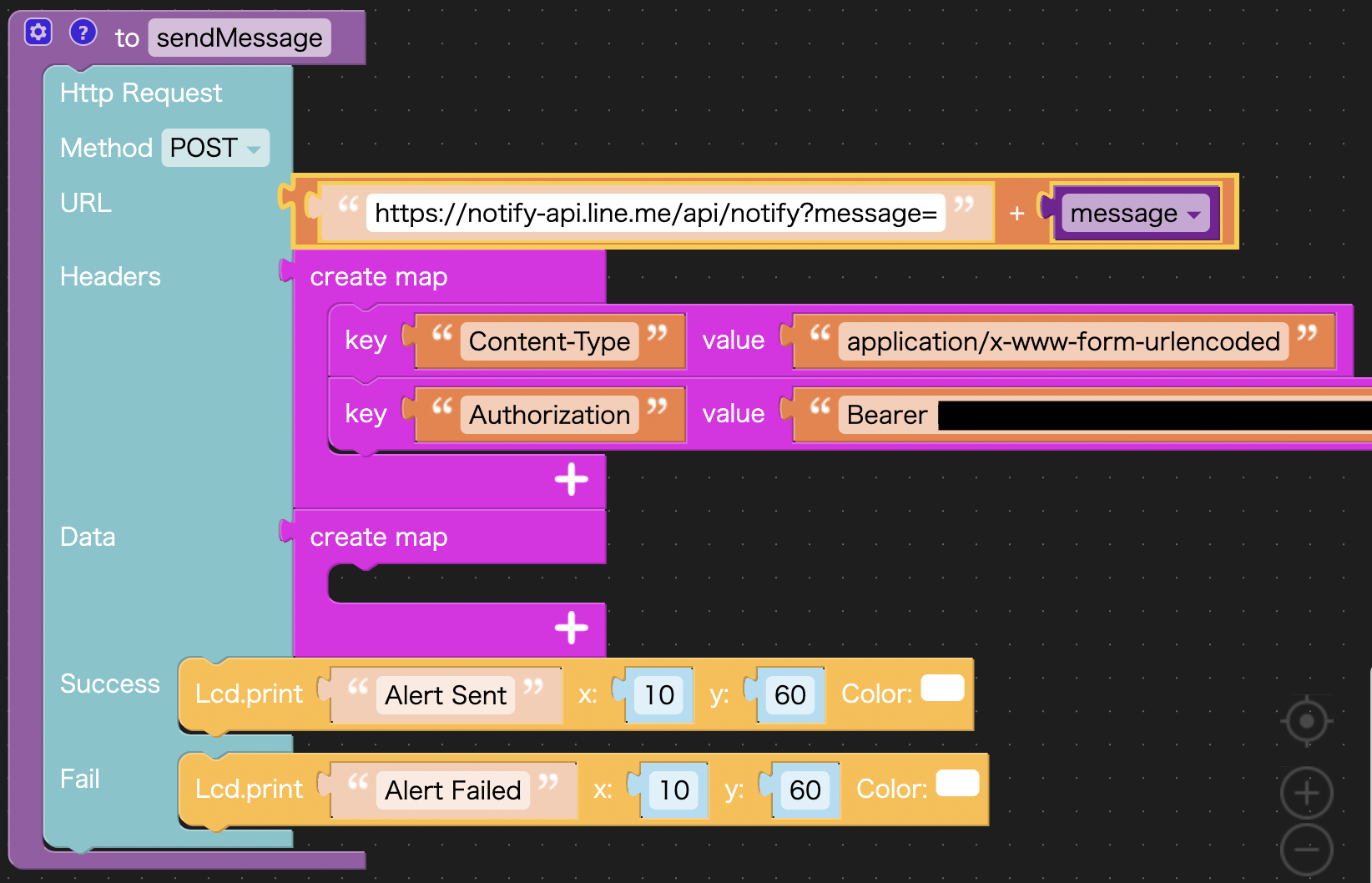Image resolution: width=1372 pixels, height=883 pixels.
Task: Edit the Alert Sent text string
Action: point(446,695)
